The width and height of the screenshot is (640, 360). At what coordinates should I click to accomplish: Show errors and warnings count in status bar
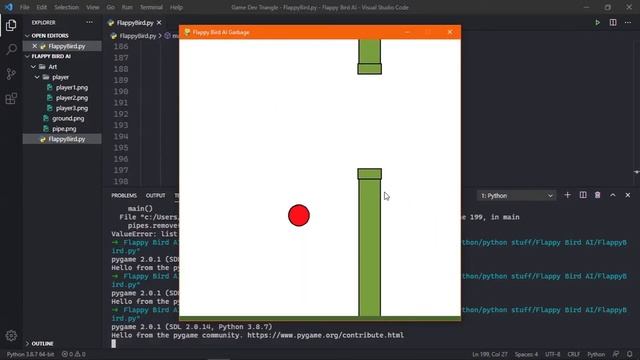[73, 354]
